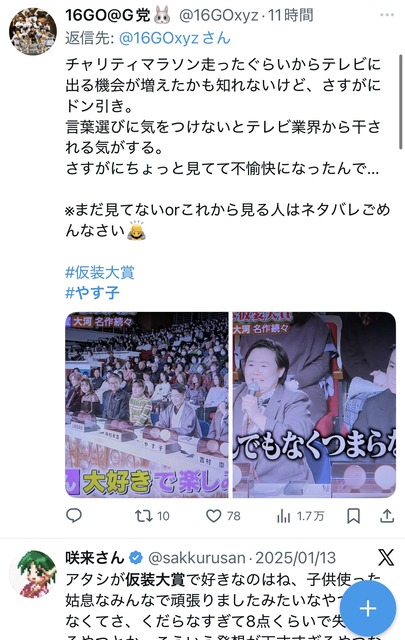Like the tweet with 78 likes
Image resolution: width=405 pixels, height=640 pixels.
(x=223, y=516)
